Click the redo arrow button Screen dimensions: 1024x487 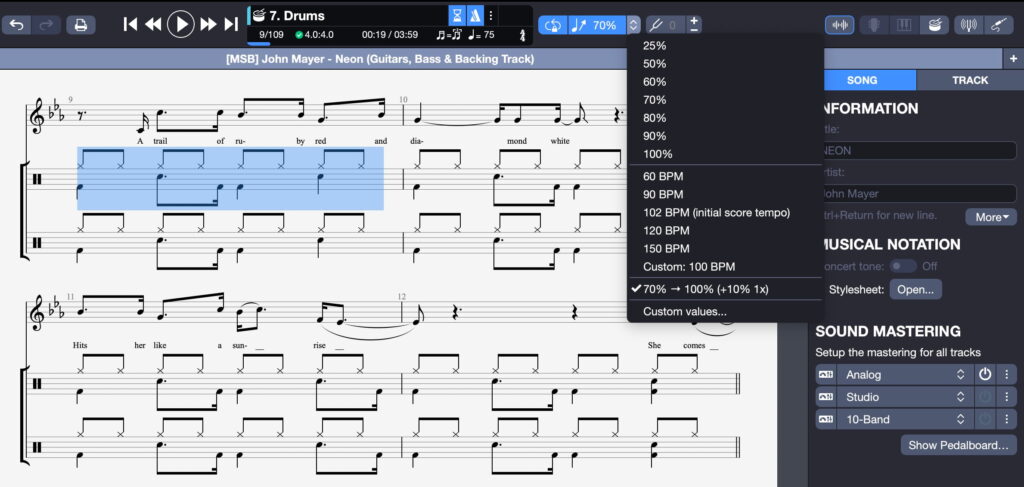click(46, 25)
